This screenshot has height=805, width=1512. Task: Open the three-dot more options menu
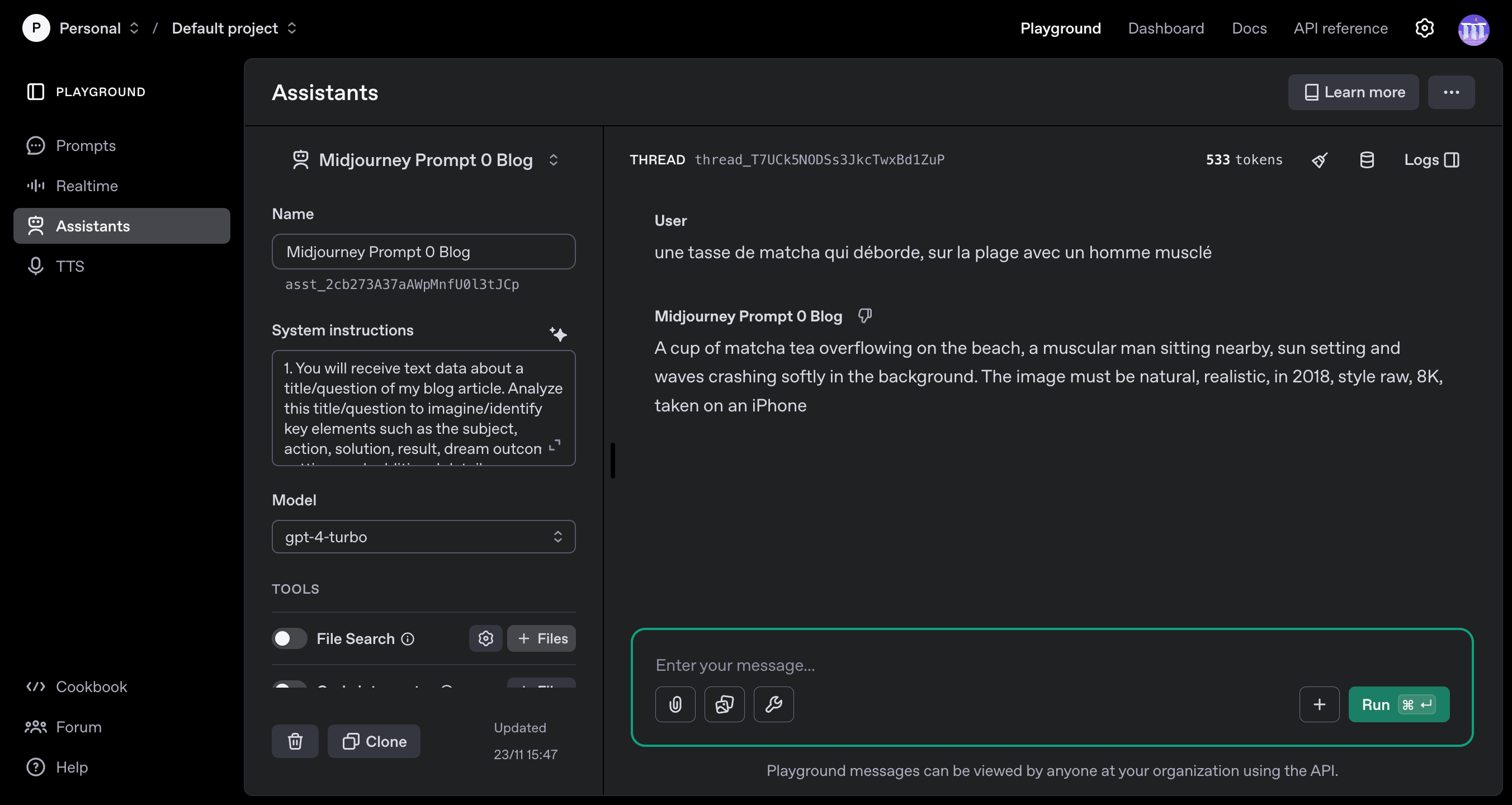[x=1451, y=92]
